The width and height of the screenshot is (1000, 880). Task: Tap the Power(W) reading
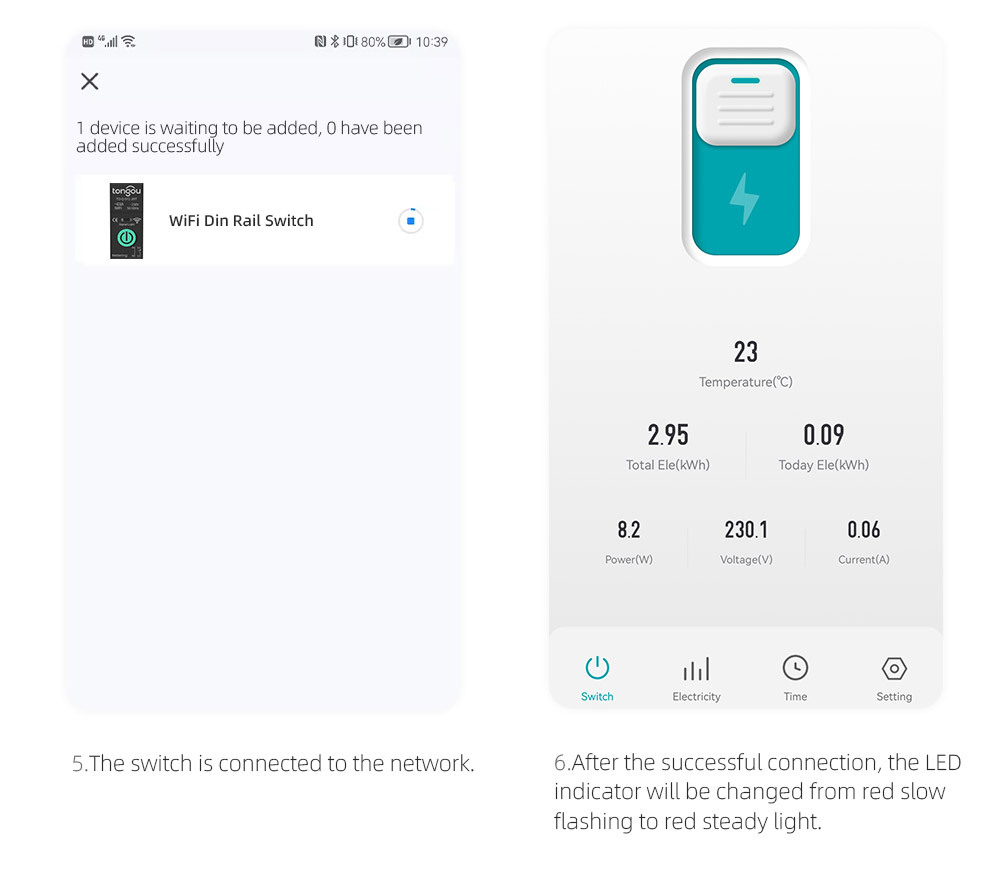(629, 529)
